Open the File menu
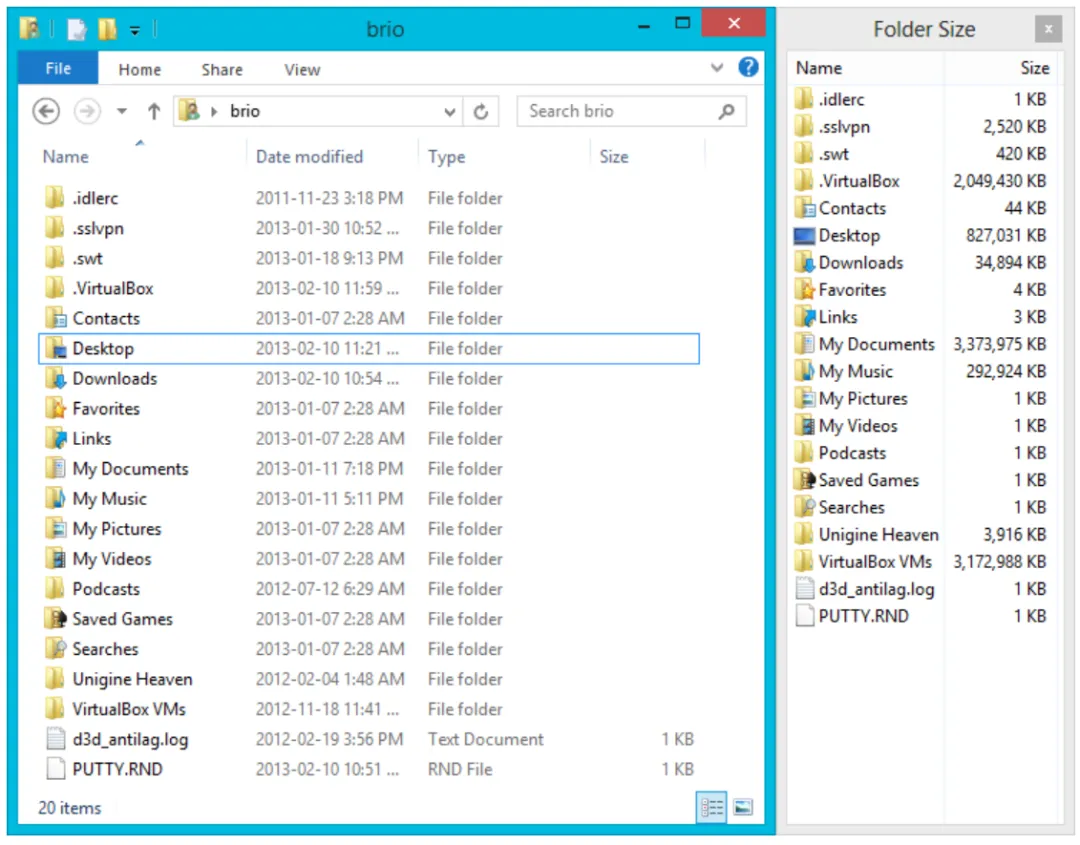This screenshot has height=845, width=1080. (x=58, y=68)
